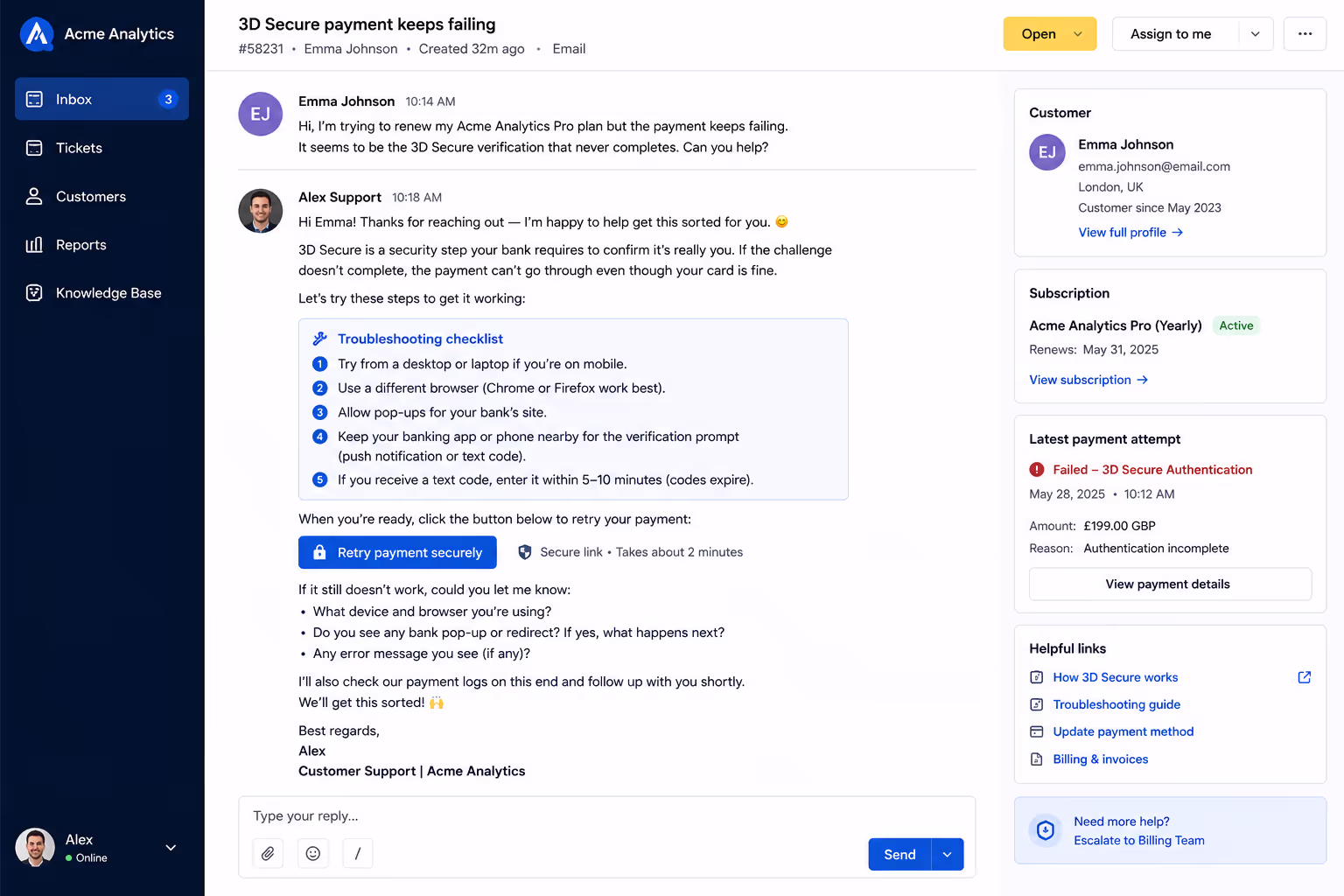Open View subscription link
Image resolution: width=1344 pixels, height=896 pixels.
pos(1088,380)
